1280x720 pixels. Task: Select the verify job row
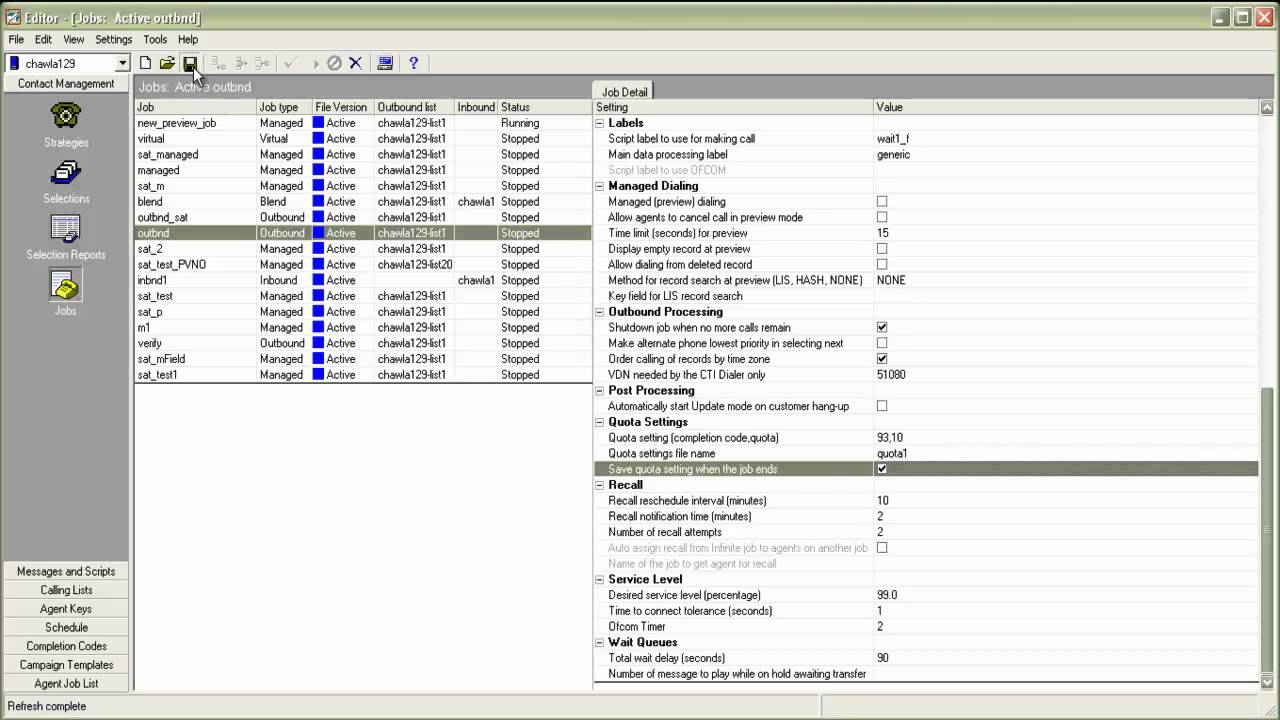pyautogui.click(x=363, y=343)
